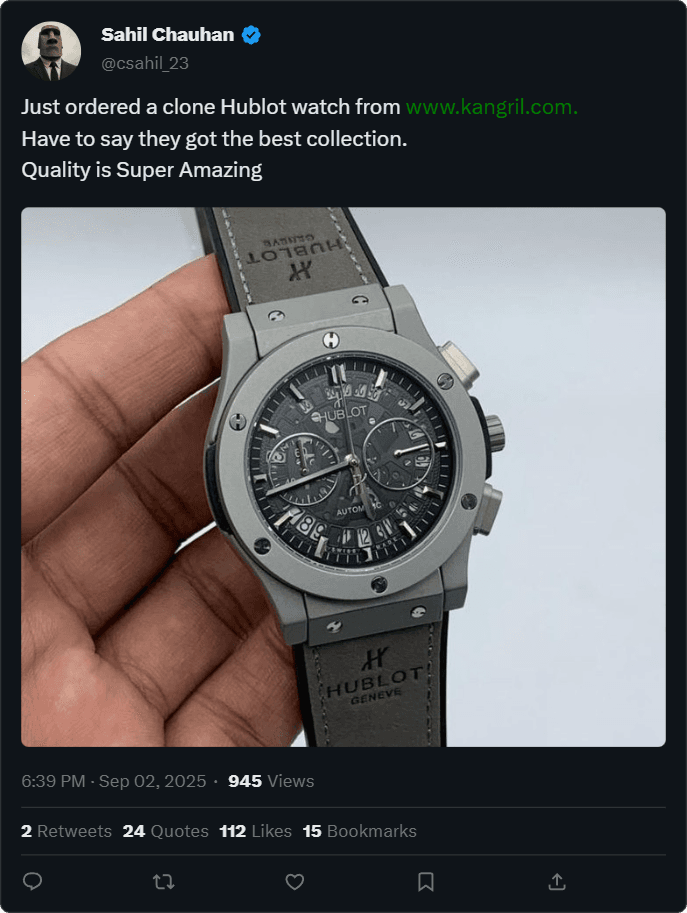View the 2 Retweets list
The image size is (687, 913).
(x=66, y=830)
